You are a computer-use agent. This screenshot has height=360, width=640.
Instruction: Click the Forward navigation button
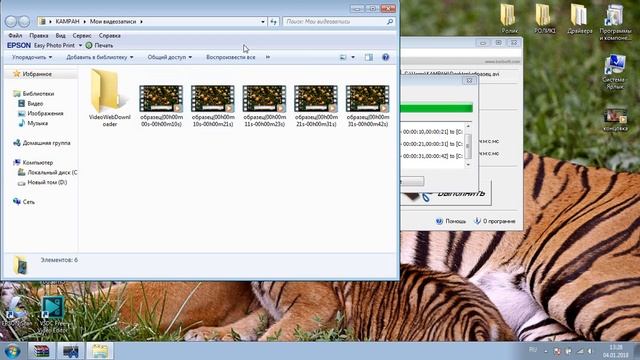click(x=24, y=21)
